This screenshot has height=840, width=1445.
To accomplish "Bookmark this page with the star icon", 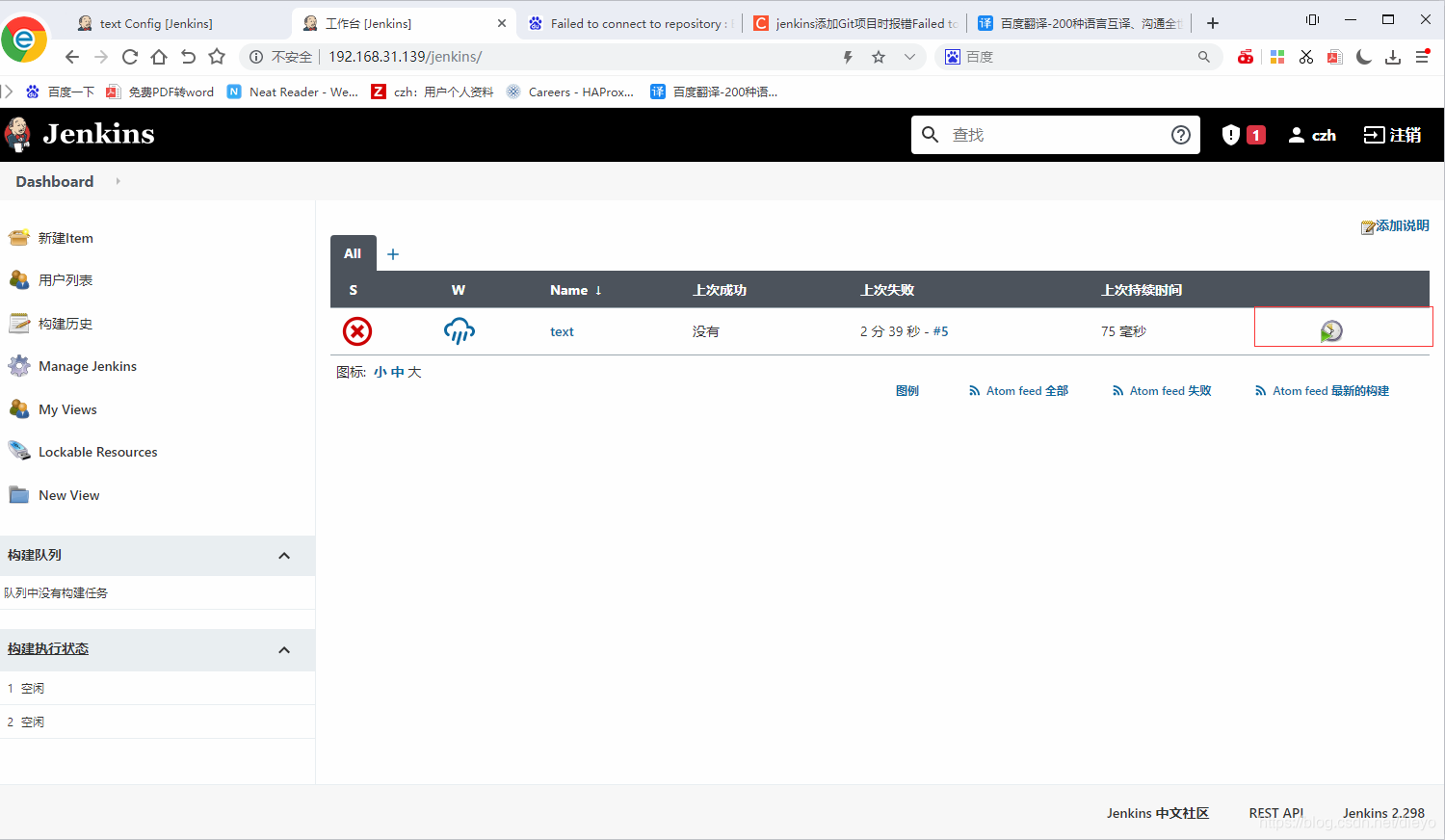I will pos(879,57).
